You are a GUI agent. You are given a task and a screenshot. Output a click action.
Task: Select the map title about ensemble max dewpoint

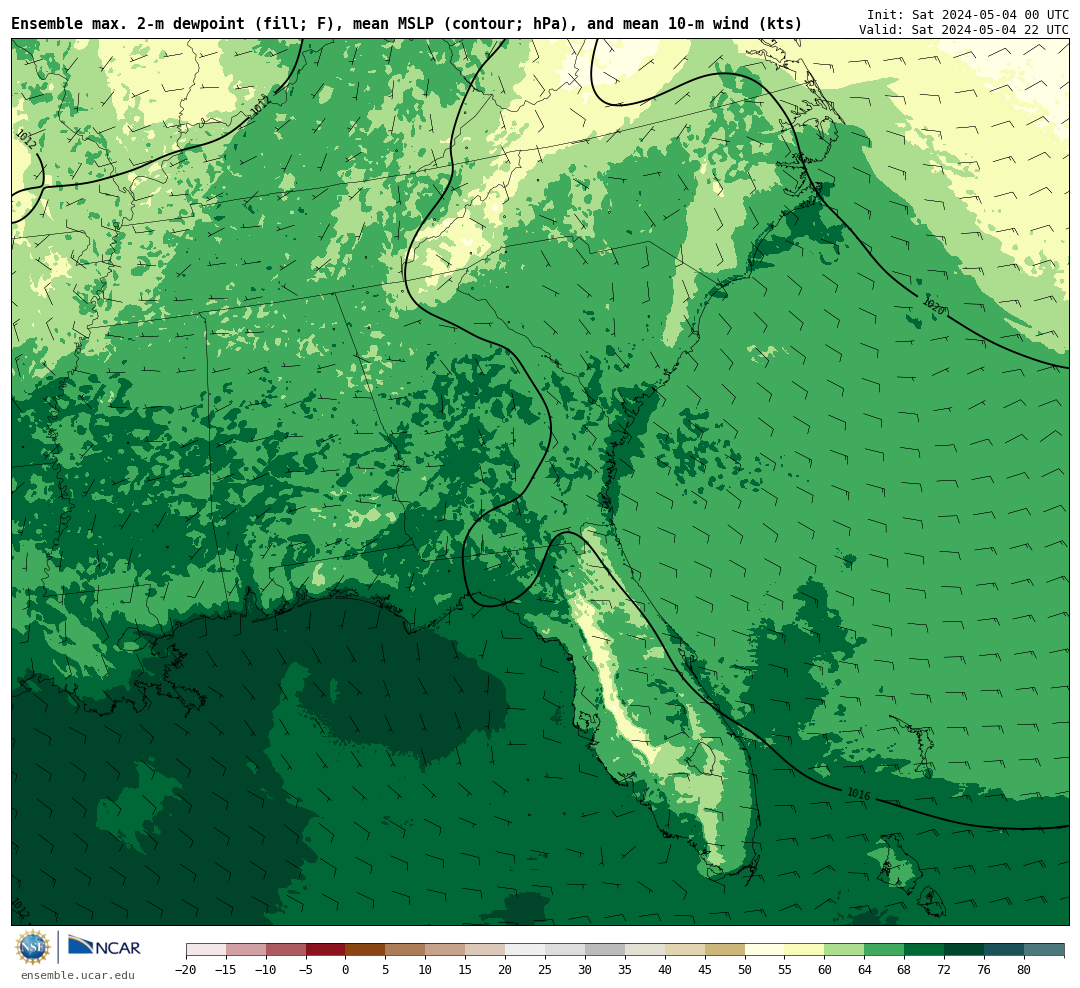(406, 24)
